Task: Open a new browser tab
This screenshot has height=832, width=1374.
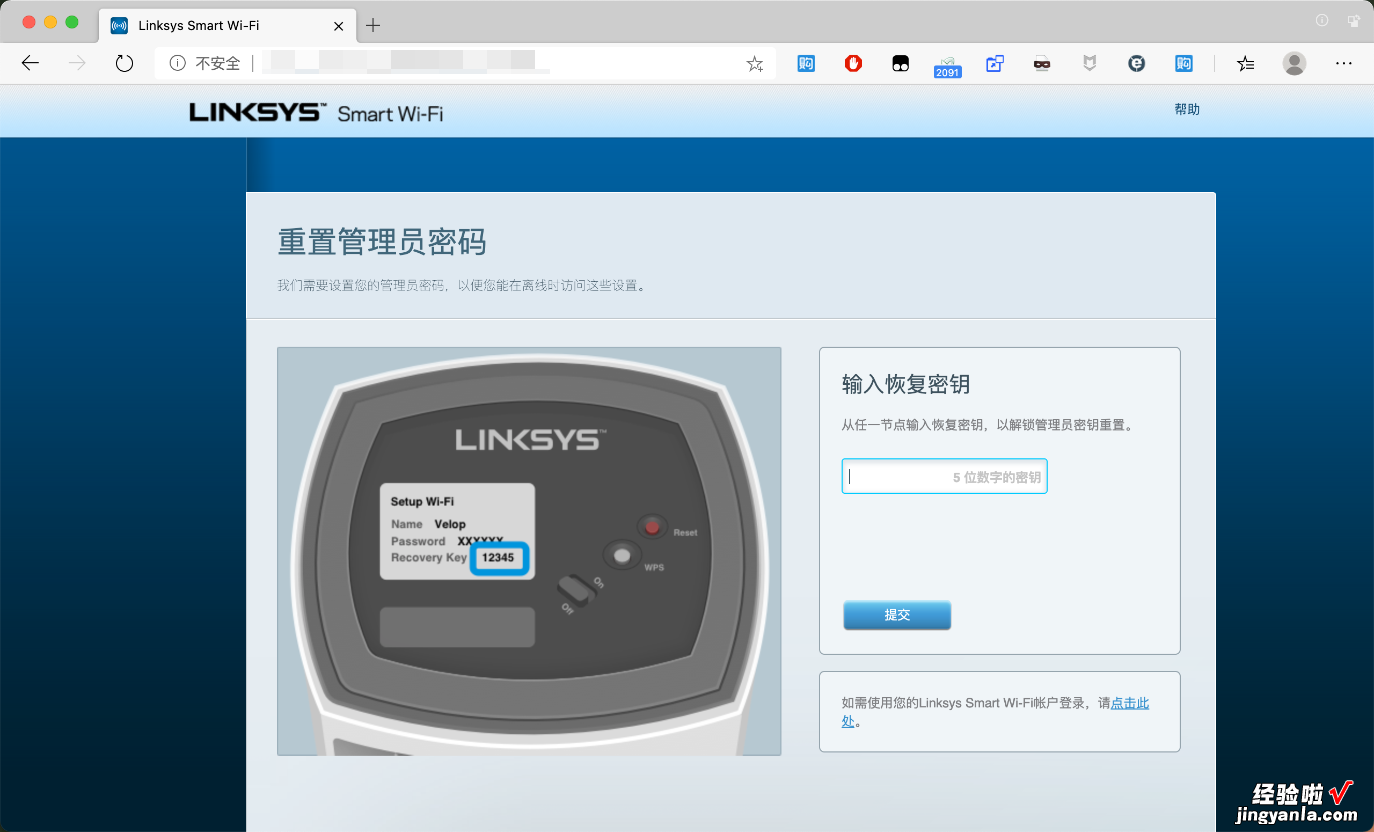Action: click(373, 25)
